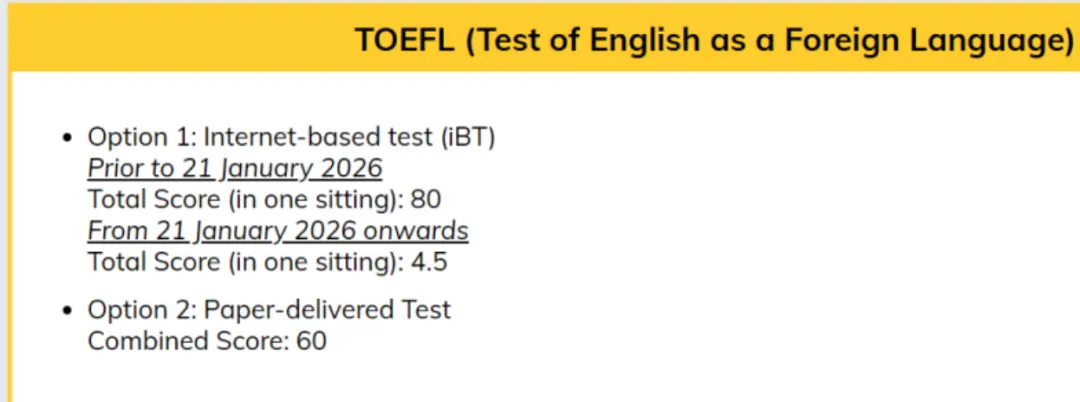The image size is (1080, 402).
Task: Click the bullet point before Option 2
Action: tap(67, 310)
